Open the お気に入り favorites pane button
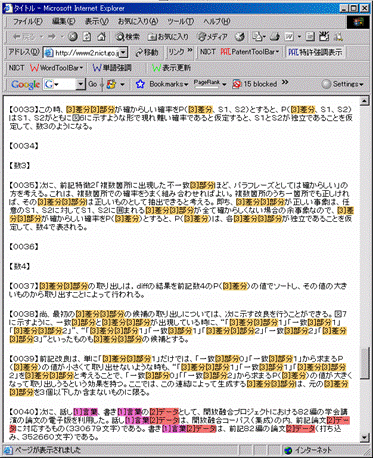The image size is (373, 458). click(x=168, y=37)
